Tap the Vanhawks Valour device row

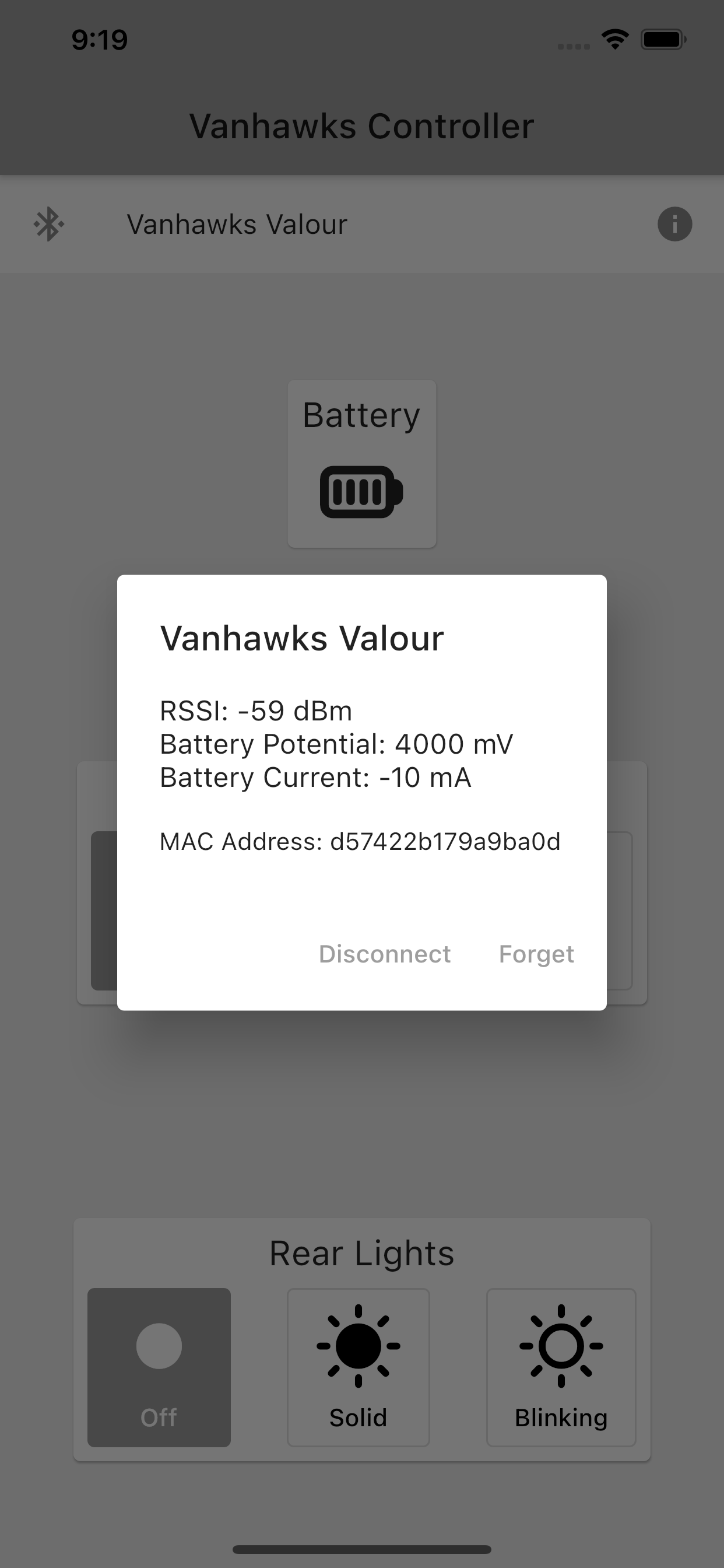point(362,225)
